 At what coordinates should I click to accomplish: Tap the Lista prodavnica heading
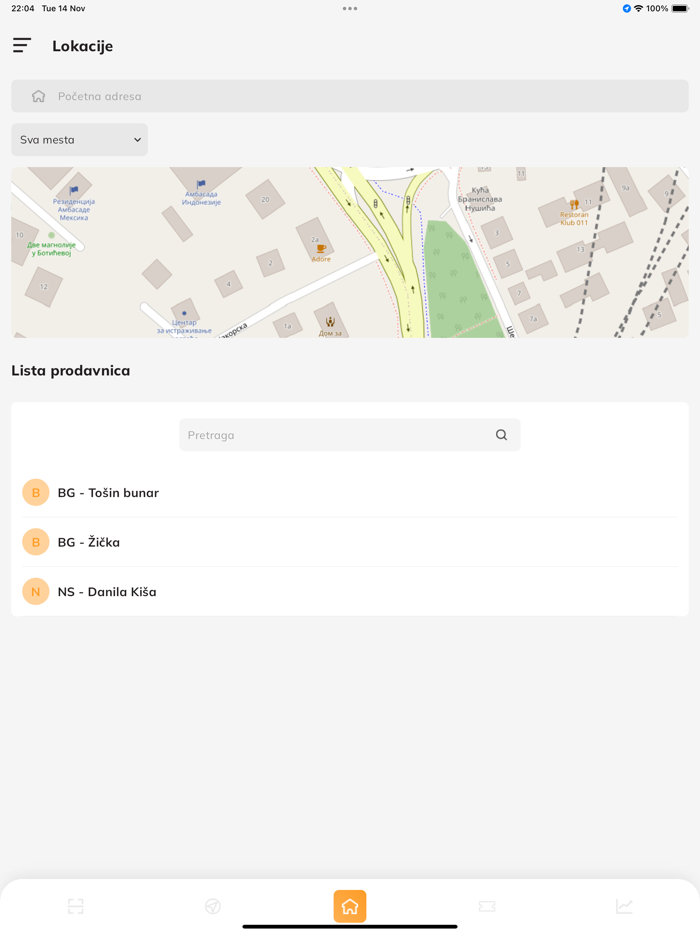pos(70,371)
